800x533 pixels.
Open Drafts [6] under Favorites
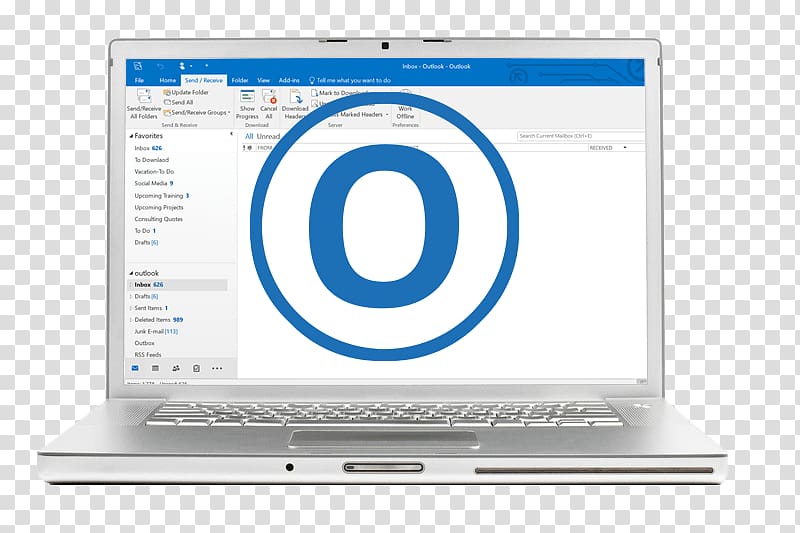(x=146, y=243)
